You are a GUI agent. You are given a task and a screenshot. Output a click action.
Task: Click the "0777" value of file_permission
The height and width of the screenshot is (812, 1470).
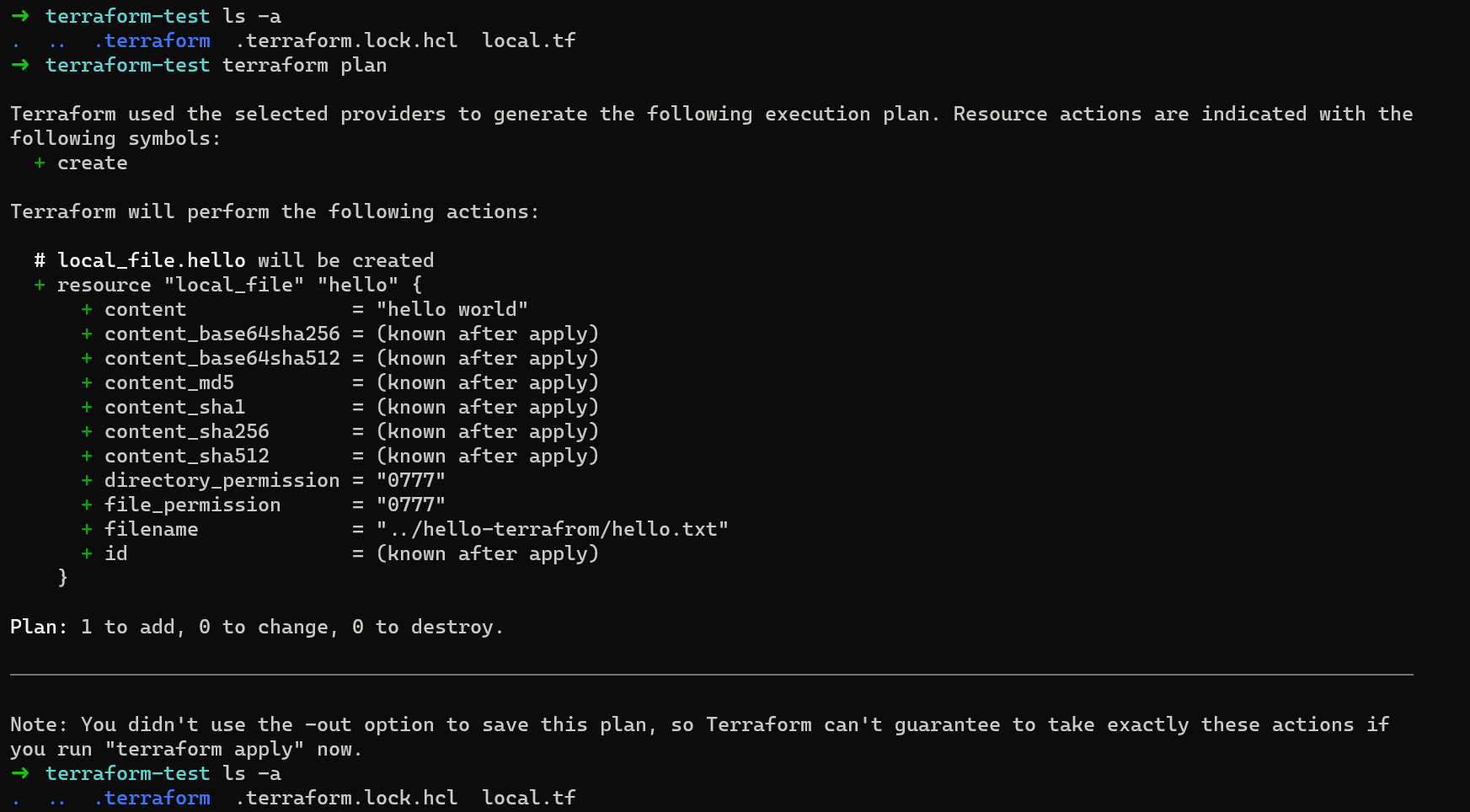410,505
